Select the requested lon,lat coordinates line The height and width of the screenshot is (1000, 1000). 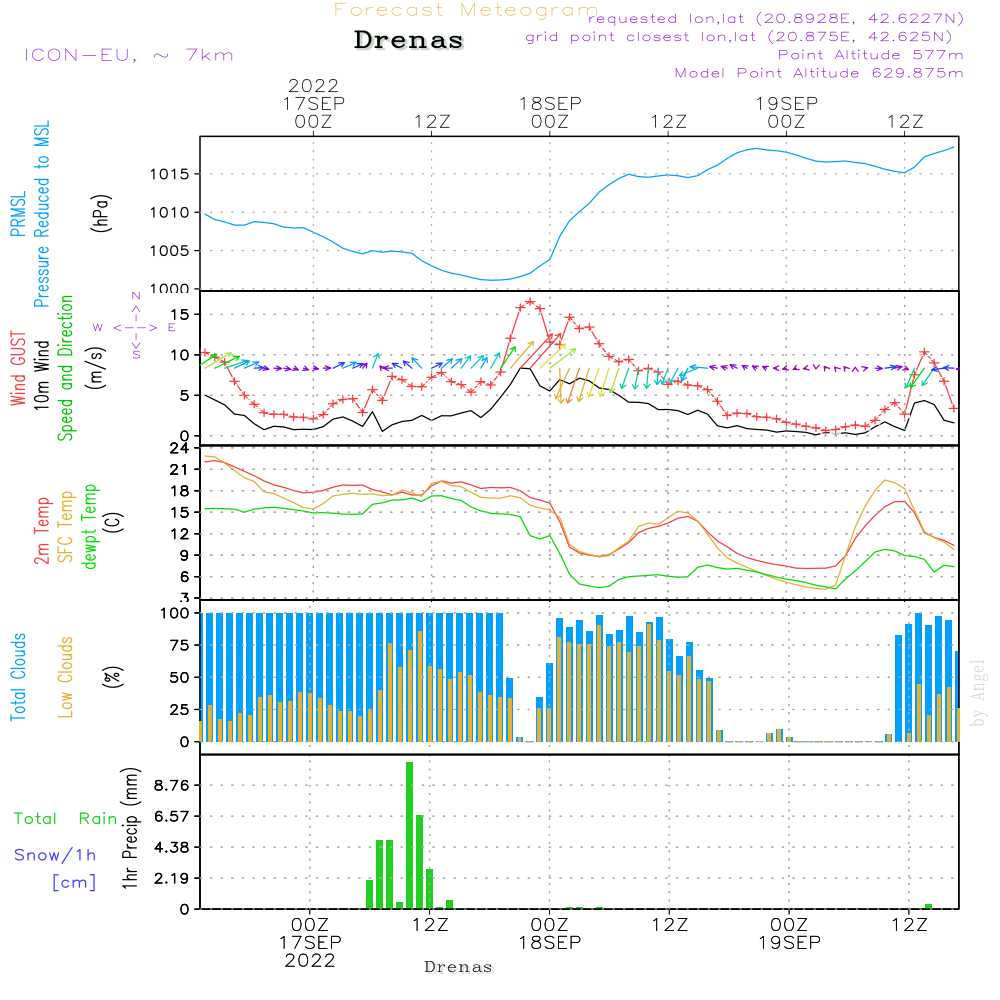pos(775,19)
